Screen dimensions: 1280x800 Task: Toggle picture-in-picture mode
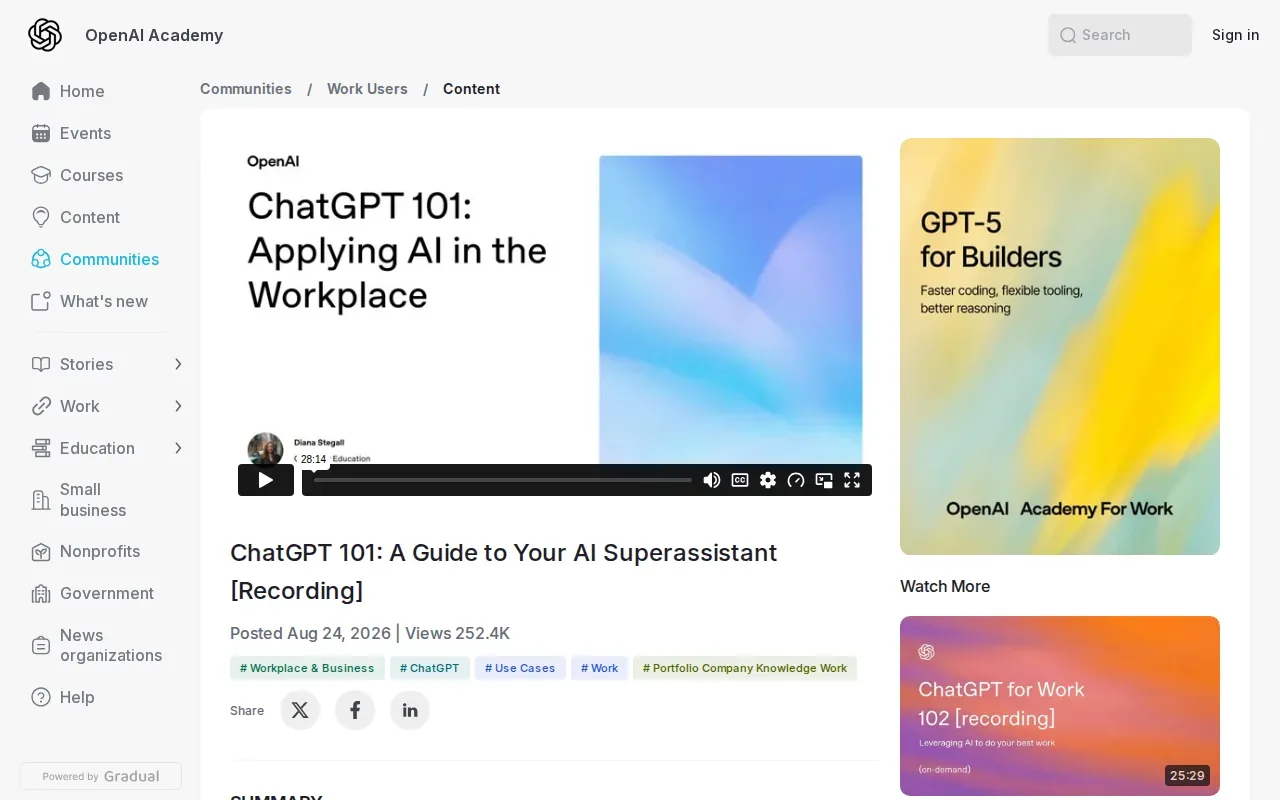point(824,480)
